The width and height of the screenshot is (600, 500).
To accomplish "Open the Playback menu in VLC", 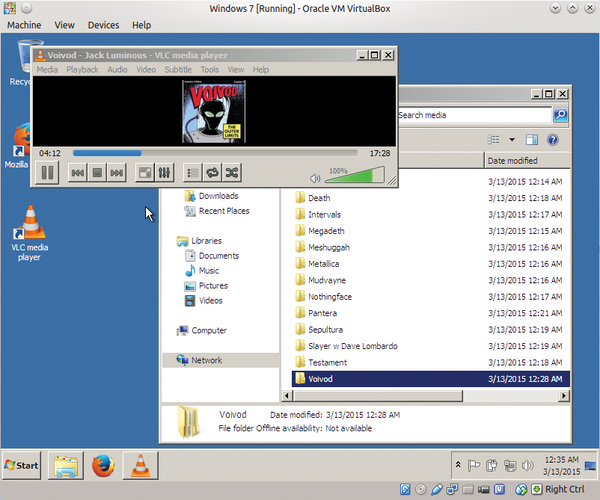I will 82,70.
